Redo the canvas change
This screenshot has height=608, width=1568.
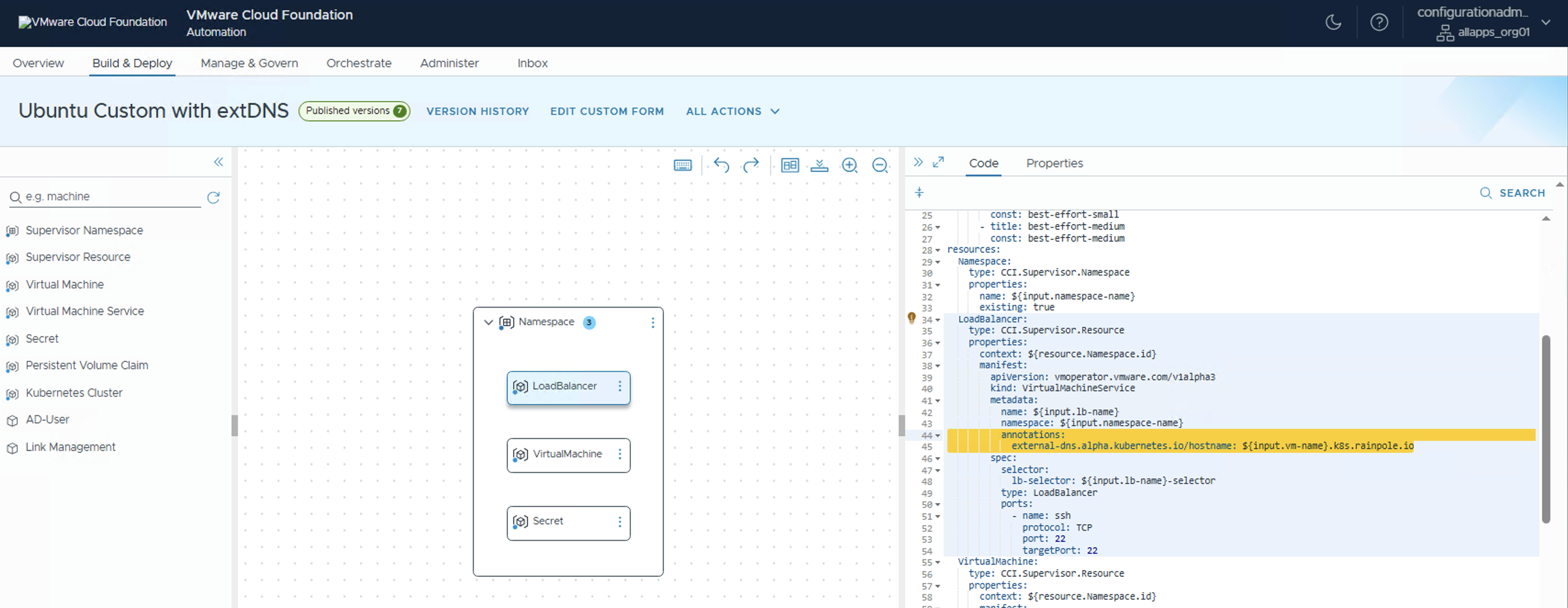click(751, 165)
